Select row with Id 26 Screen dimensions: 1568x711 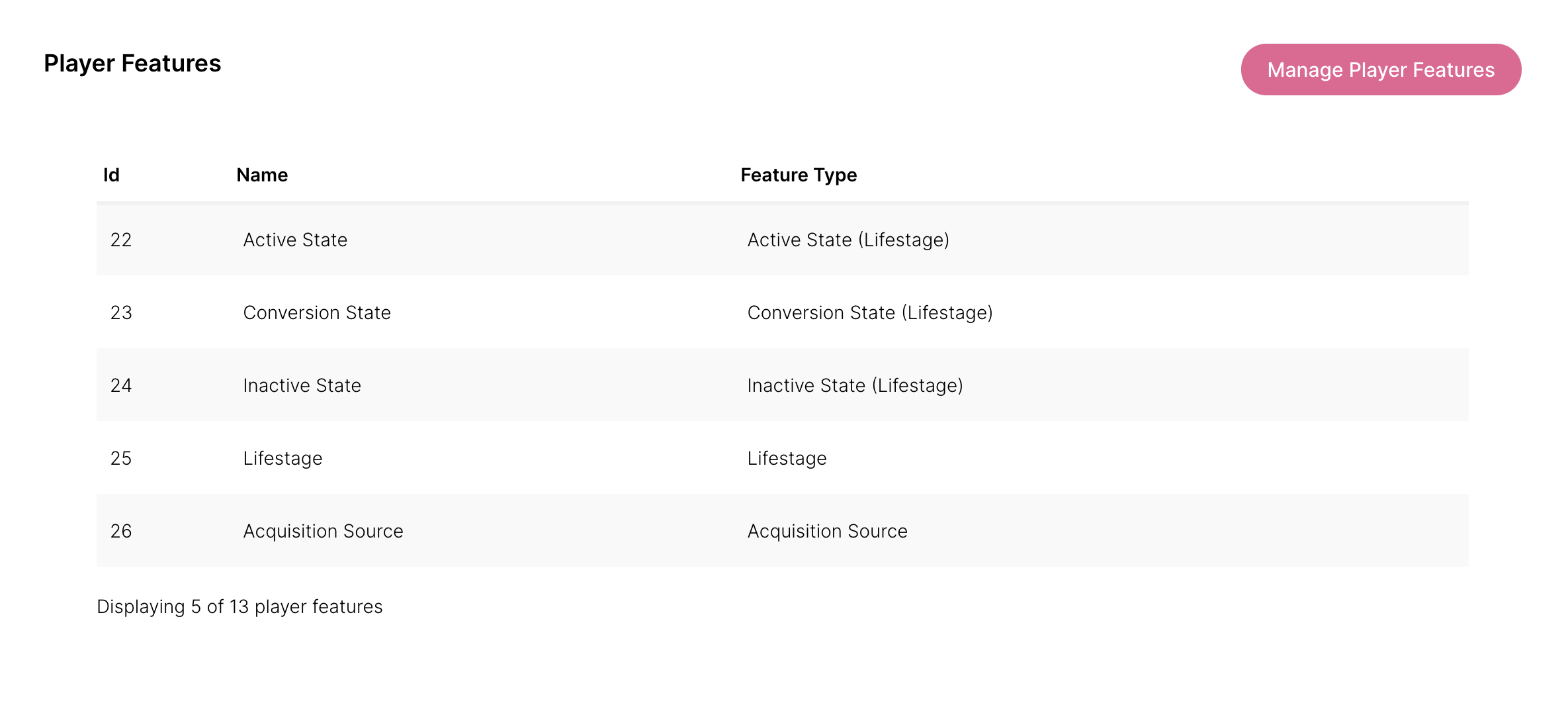tap(121, 531)
